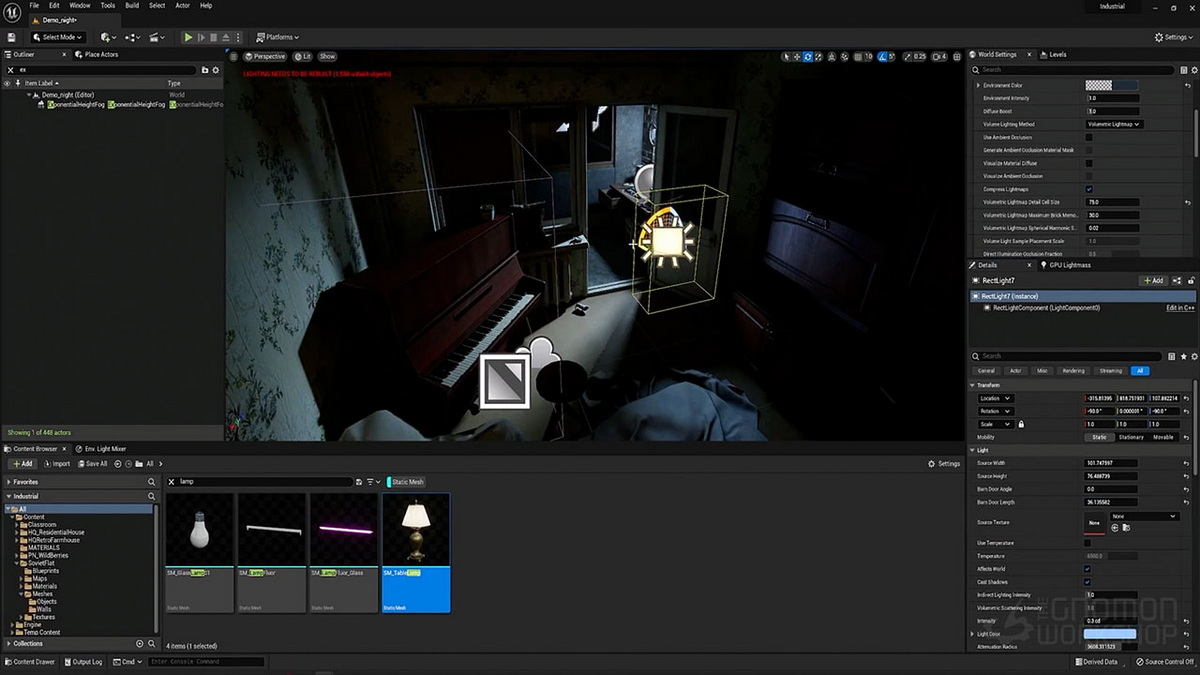Image resolution: width=1200 pixels, height=675 pixels.
Task: Click the Eject icon beside Stop
Action: point(227,37)
